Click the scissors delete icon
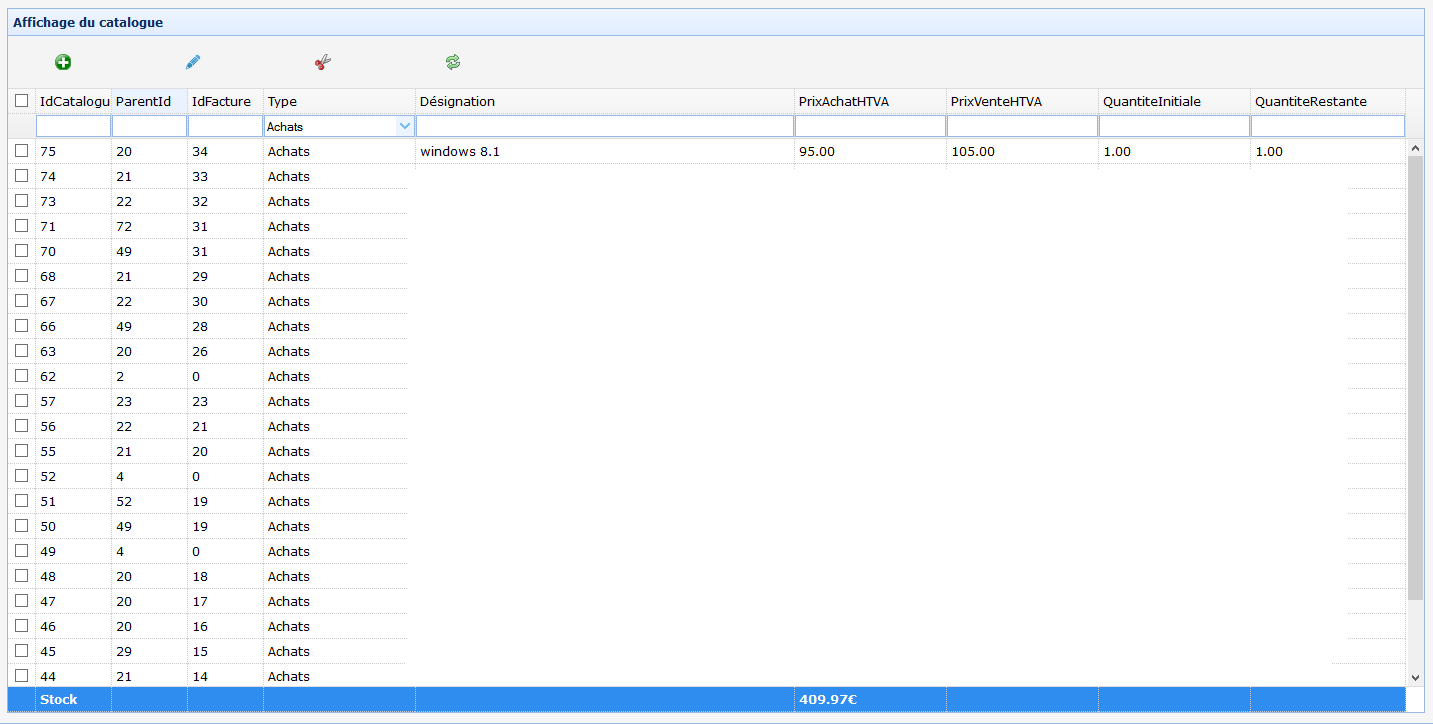Viewport: 1433px width, 724px height. [322, 63]
